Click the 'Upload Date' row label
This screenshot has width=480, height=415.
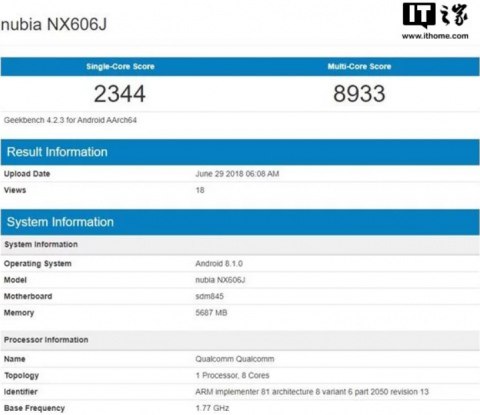27,174
